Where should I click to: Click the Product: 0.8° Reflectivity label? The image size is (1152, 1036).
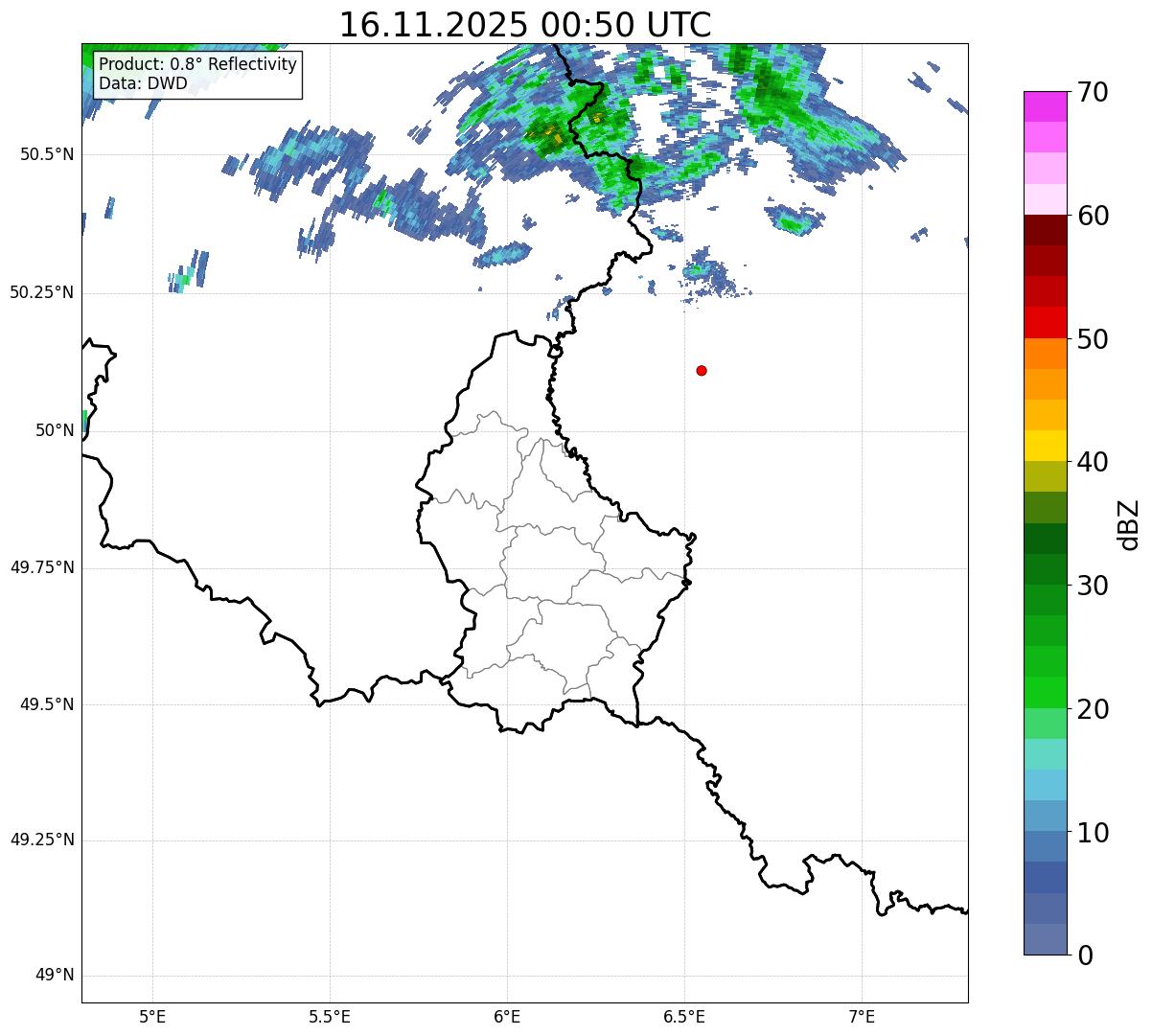click(197, 65)
